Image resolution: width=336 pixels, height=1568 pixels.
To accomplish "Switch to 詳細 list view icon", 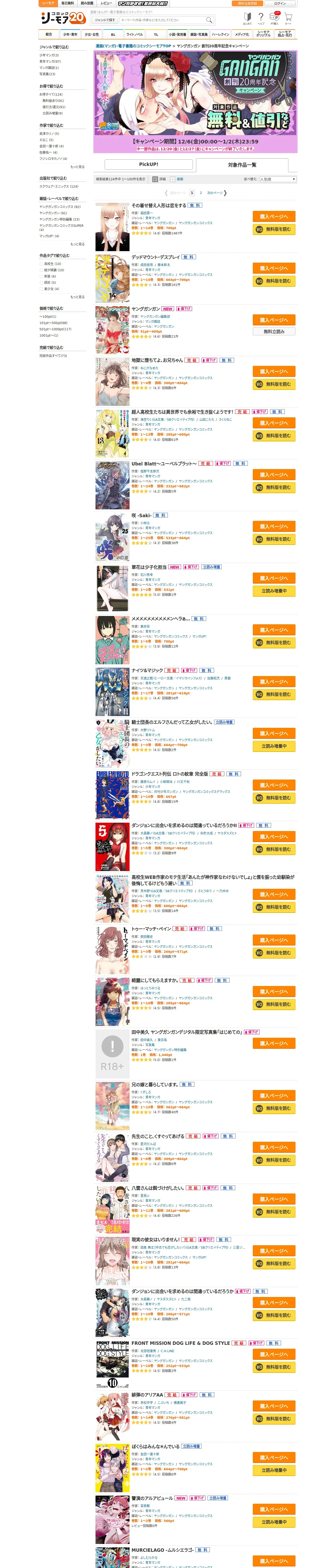I will [x=160, y=179].
